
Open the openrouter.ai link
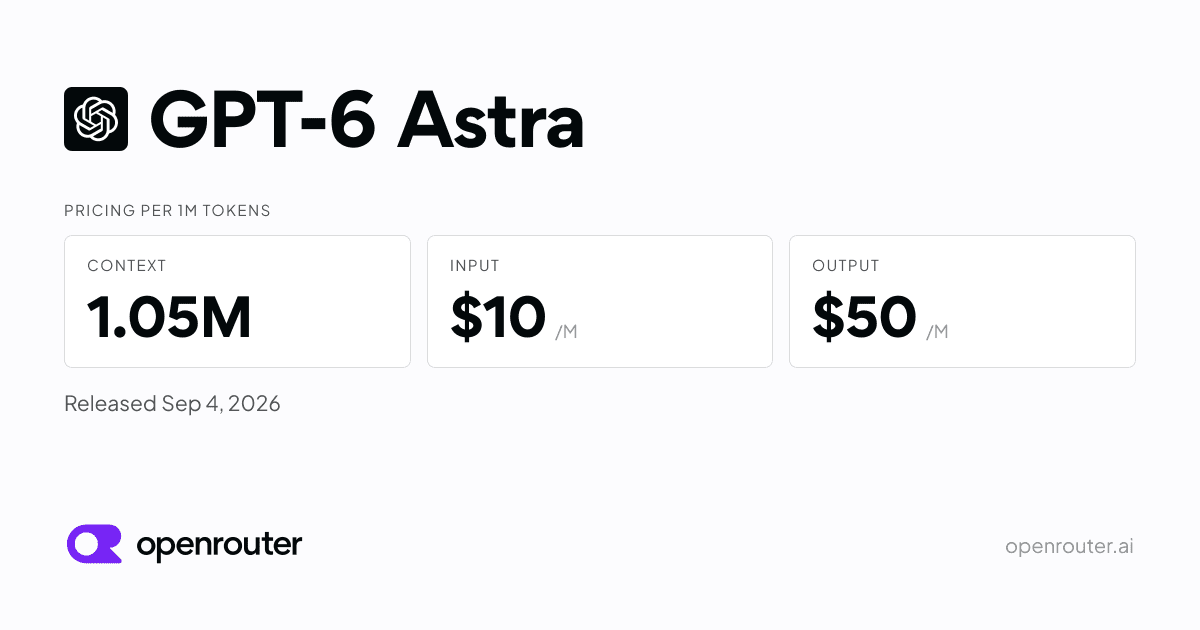pos(1069,546)
